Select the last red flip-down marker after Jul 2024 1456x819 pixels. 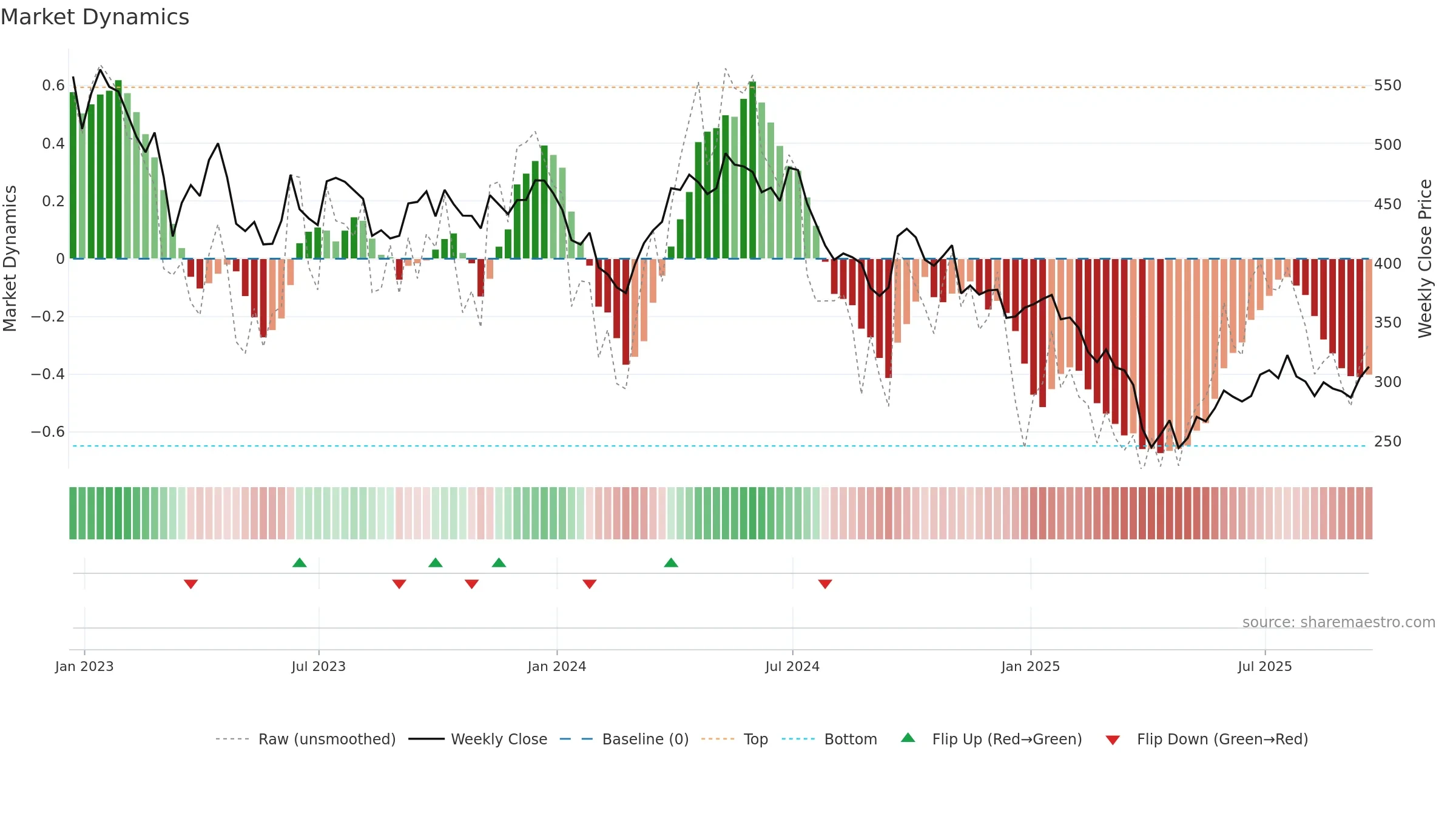(825, 584)
